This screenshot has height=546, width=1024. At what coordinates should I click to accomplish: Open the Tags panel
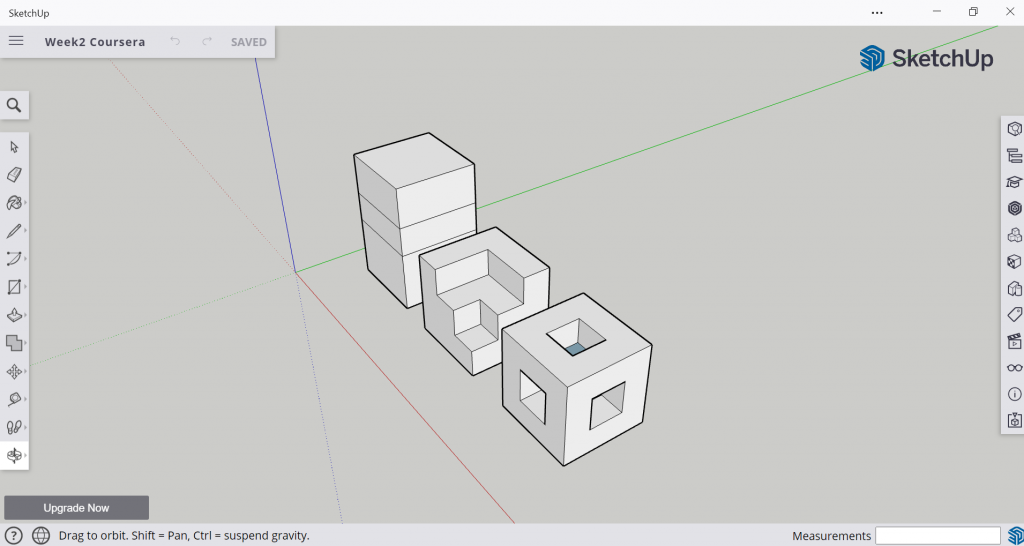tap(1014, 314)
